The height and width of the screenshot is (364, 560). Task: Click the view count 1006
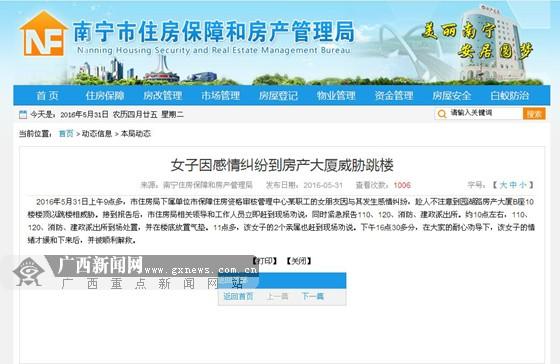[x=402, y=185]
